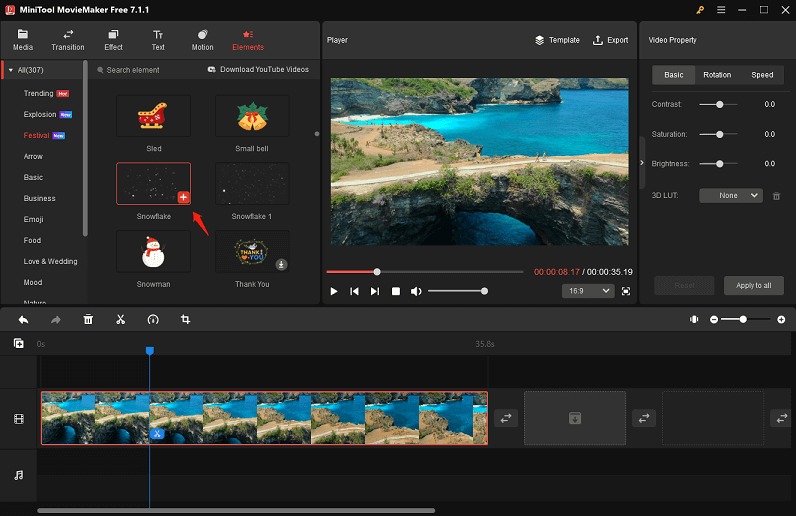Download the Thank You element
Image resolution: width=796 pixels, height=516 pixels.
click(x=281, y=265)
